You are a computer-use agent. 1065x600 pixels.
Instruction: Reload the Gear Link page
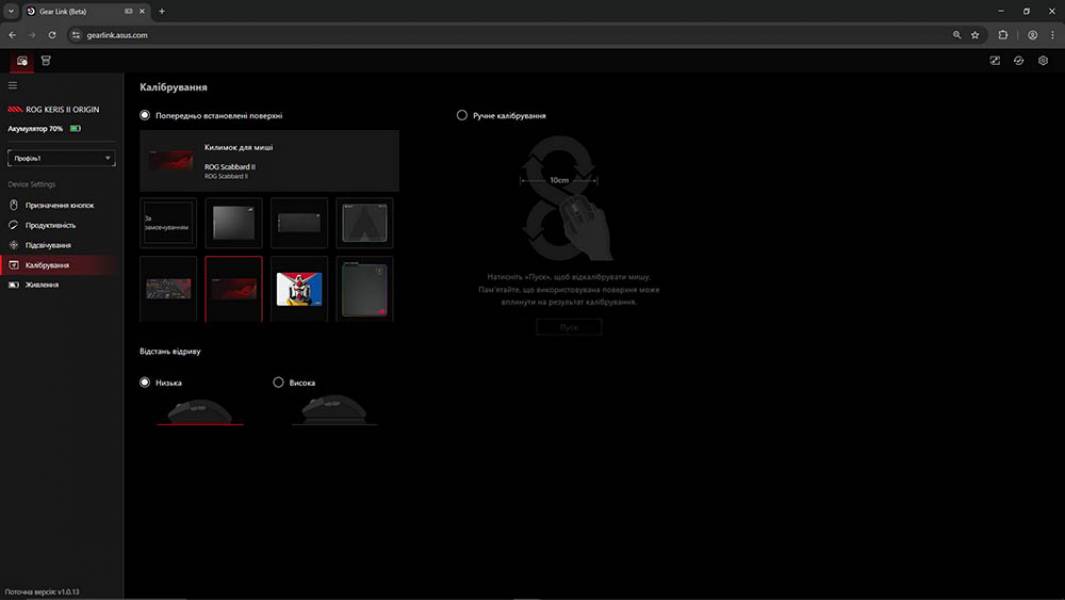coord(52,35)
